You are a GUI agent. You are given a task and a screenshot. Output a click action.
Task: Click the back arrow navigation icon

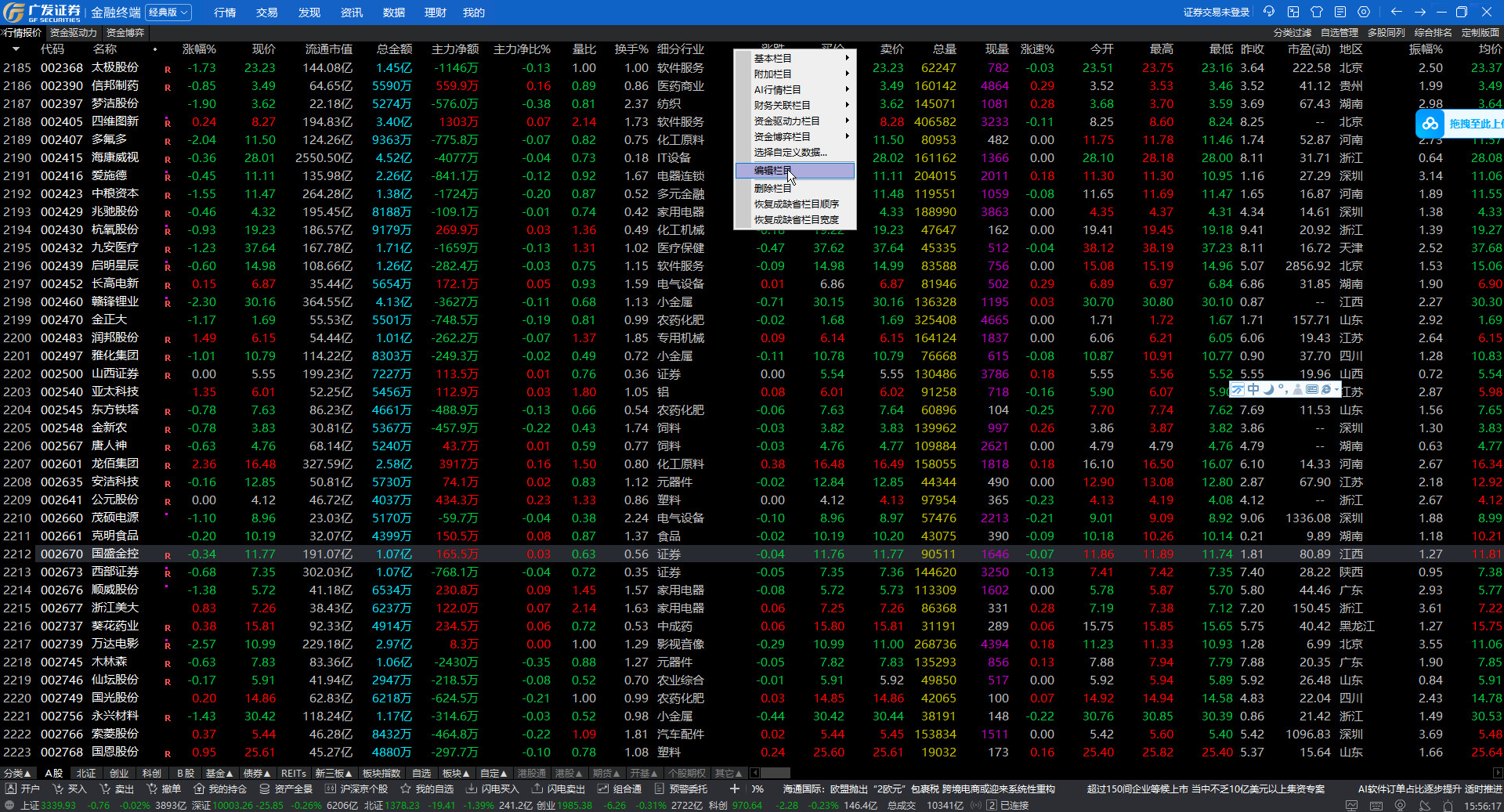[x=1396, y=12]
